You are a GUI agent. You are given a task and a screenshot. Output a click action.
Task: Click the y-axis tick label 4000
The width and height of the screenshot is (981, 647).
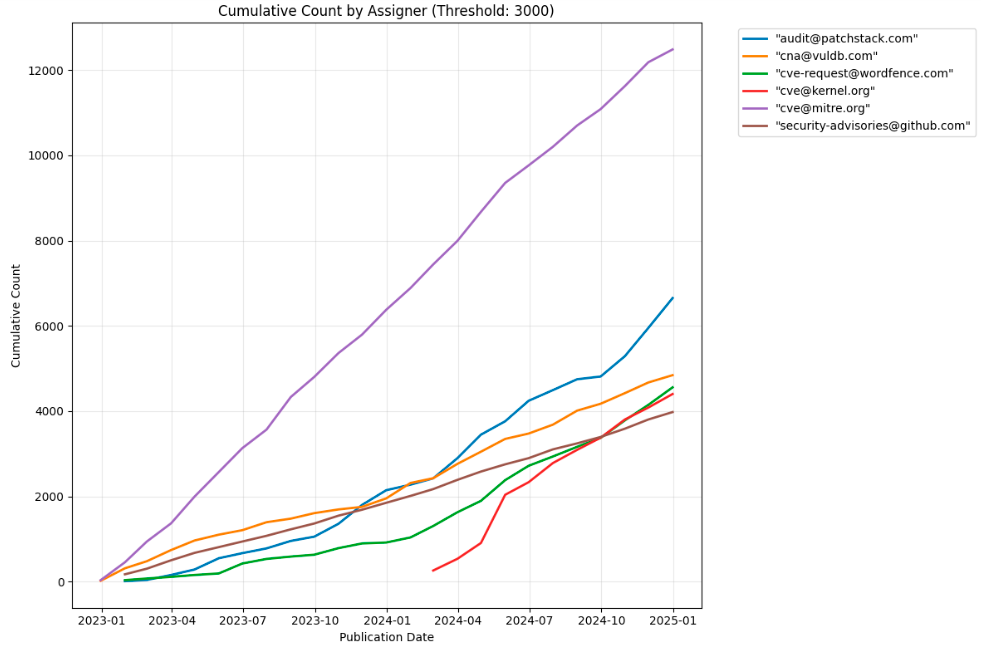[49, 412]
